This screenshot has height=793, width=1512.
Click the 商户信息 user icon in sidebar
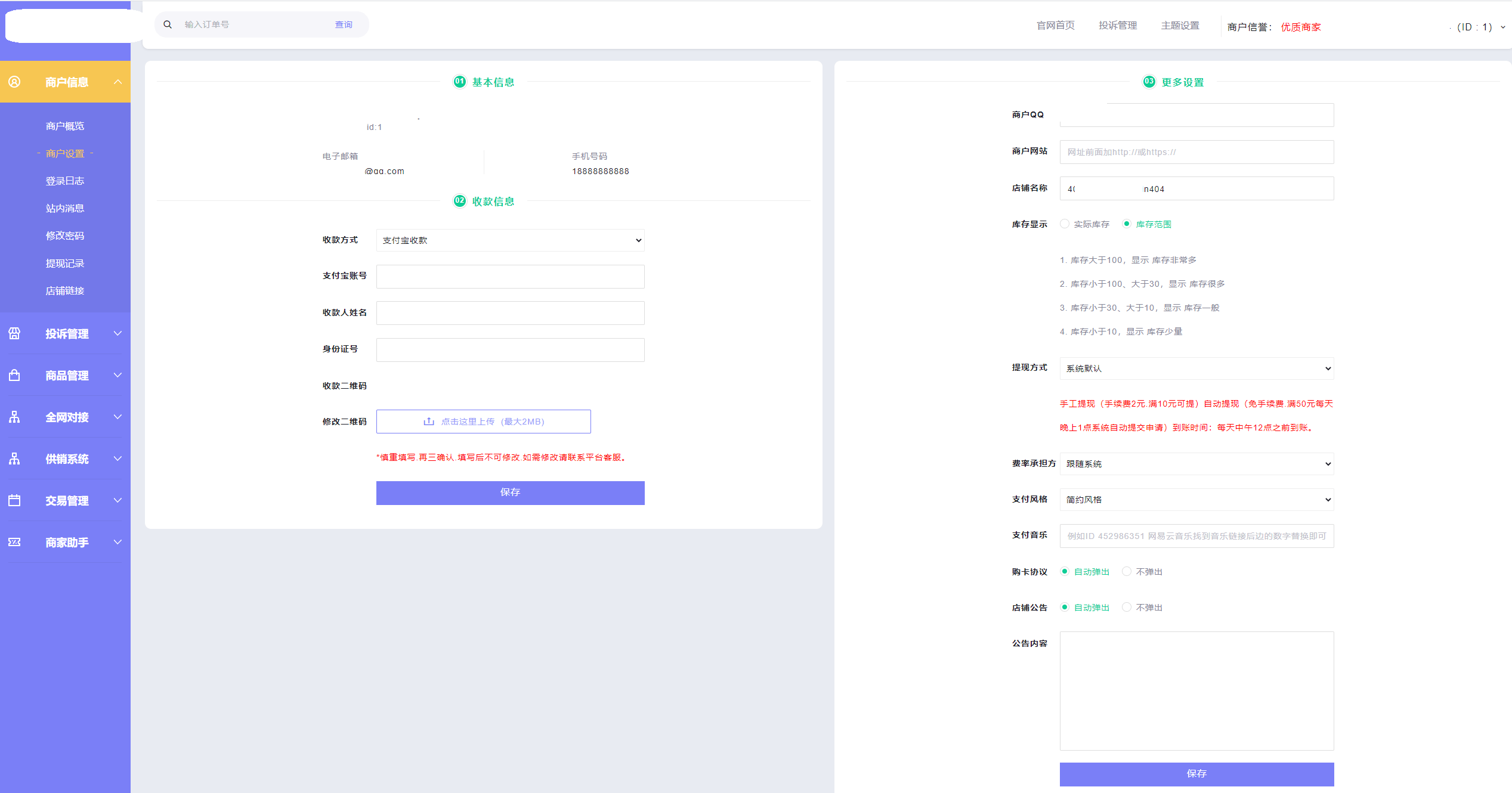[14, 82]
